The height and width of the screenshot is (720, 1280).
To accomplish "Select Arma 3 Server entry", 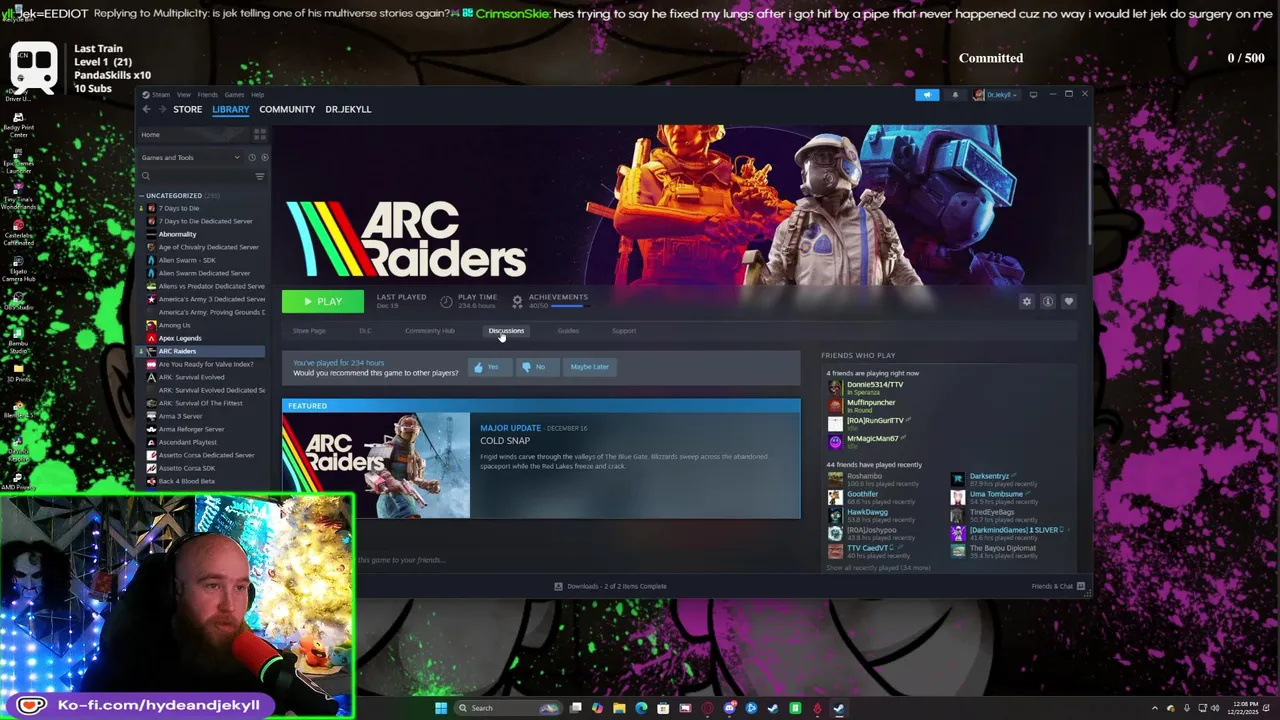I will [180, 416].
